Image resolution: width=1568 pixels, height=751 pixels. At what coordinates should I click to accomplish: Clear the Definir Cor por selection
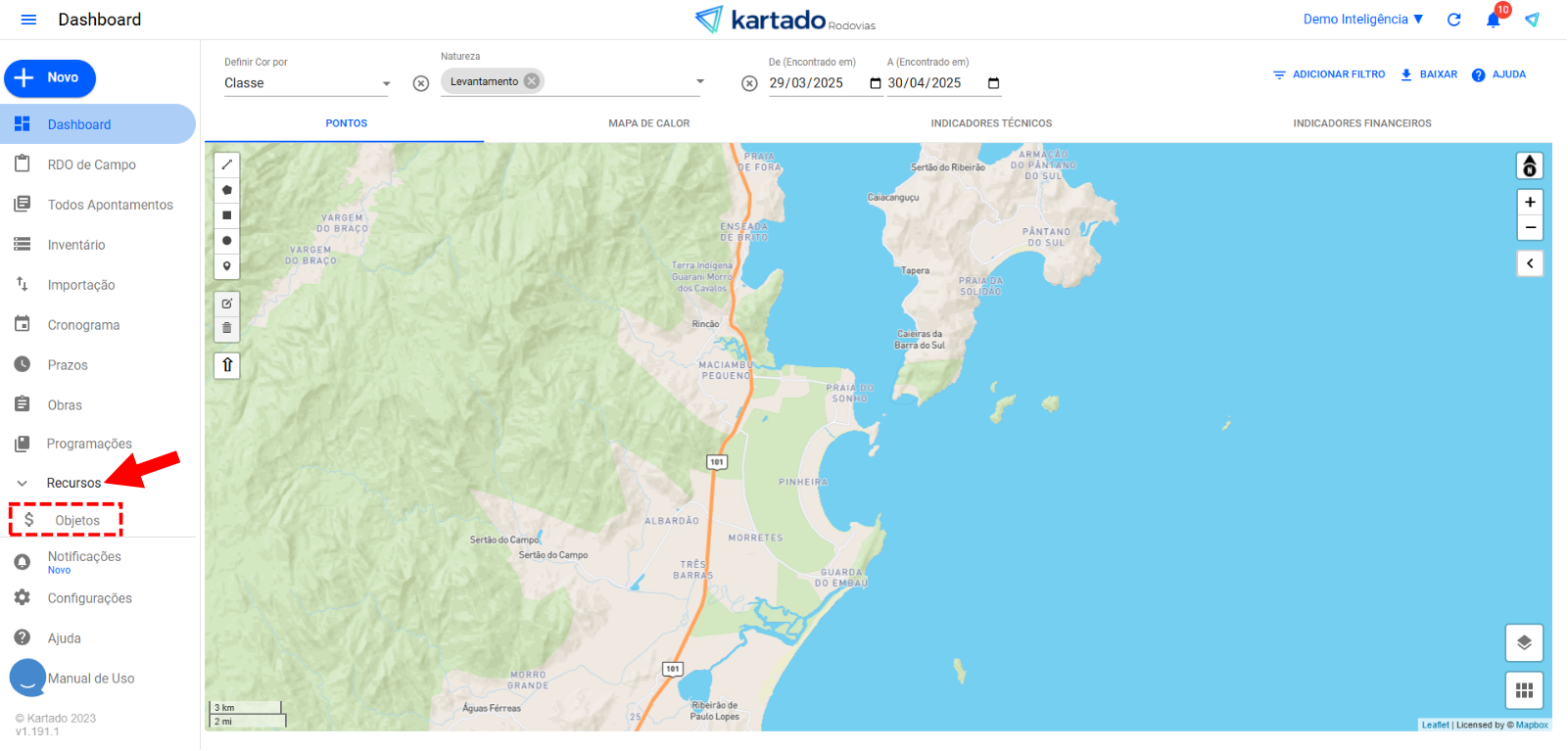tap(421, 83)
